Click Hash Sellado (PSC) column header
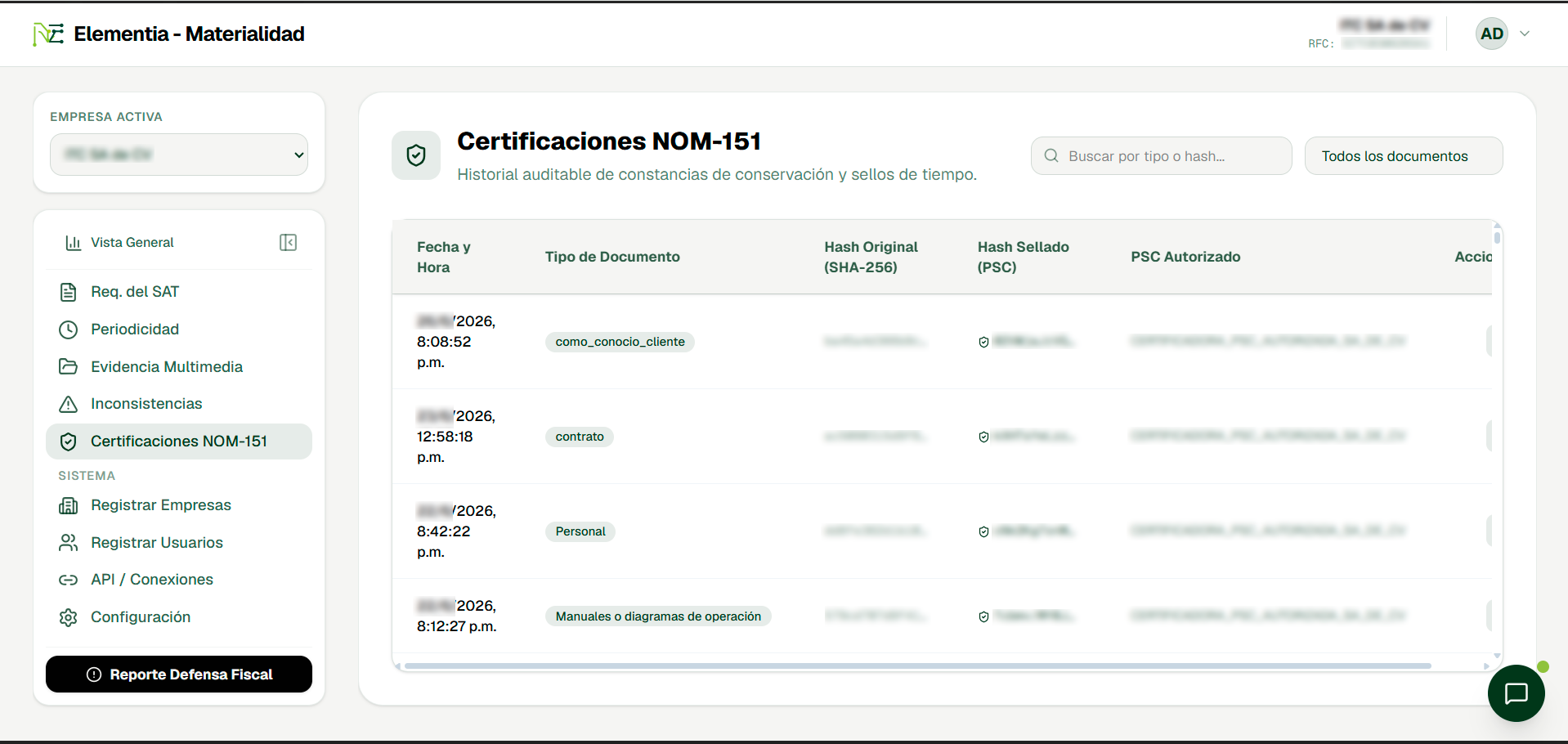Image resolution: width=1568 pixels, height=744 pixels. [1024, 257]
